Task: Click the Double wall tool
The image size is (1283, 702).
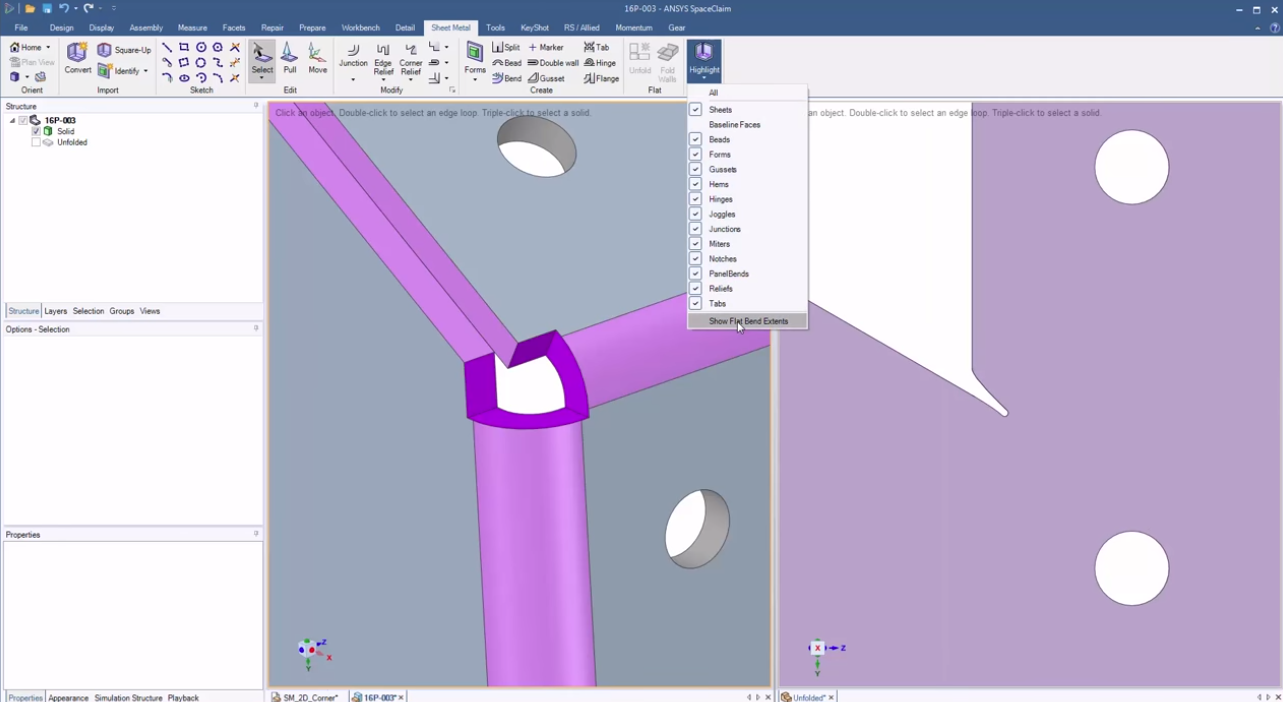Action: click(x=553, y=63)
